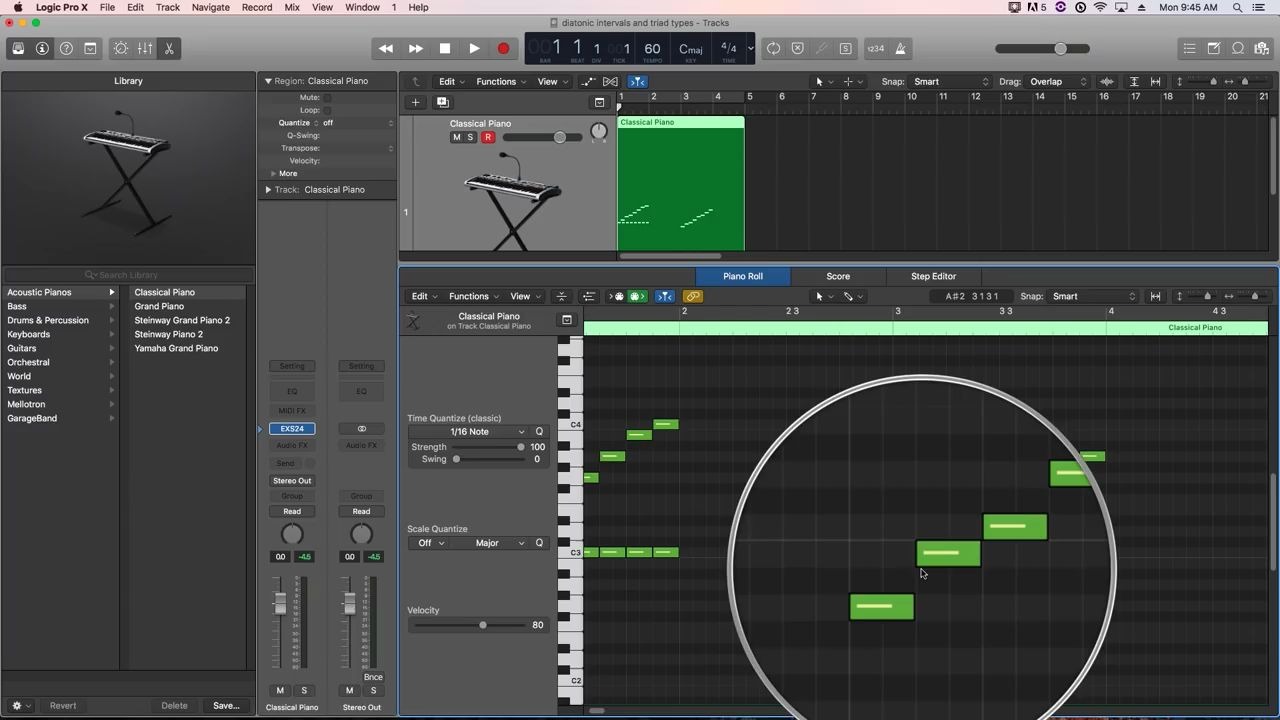Viewport: 1280px width, 720px height.
Task: Open the List Editors button
Action: tap(1189, 48)
